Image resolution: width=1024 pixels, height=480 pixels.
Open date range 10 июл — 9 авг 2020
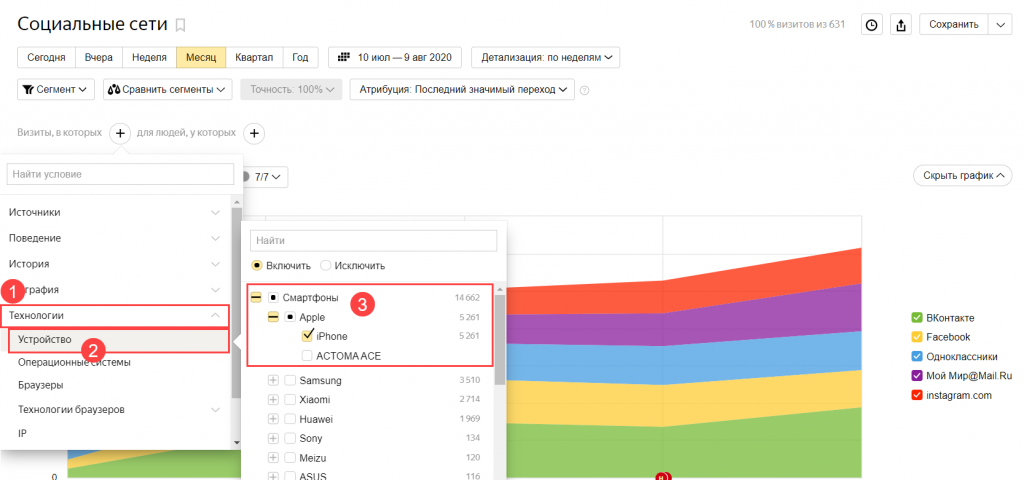point(394,57)
